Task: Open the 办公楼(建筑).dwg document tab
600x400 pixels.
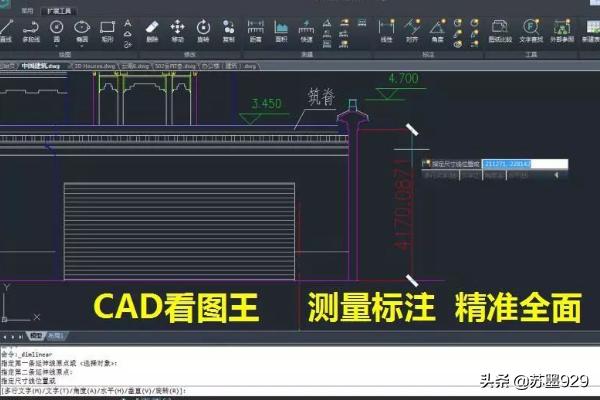Action: coord(229,66)
